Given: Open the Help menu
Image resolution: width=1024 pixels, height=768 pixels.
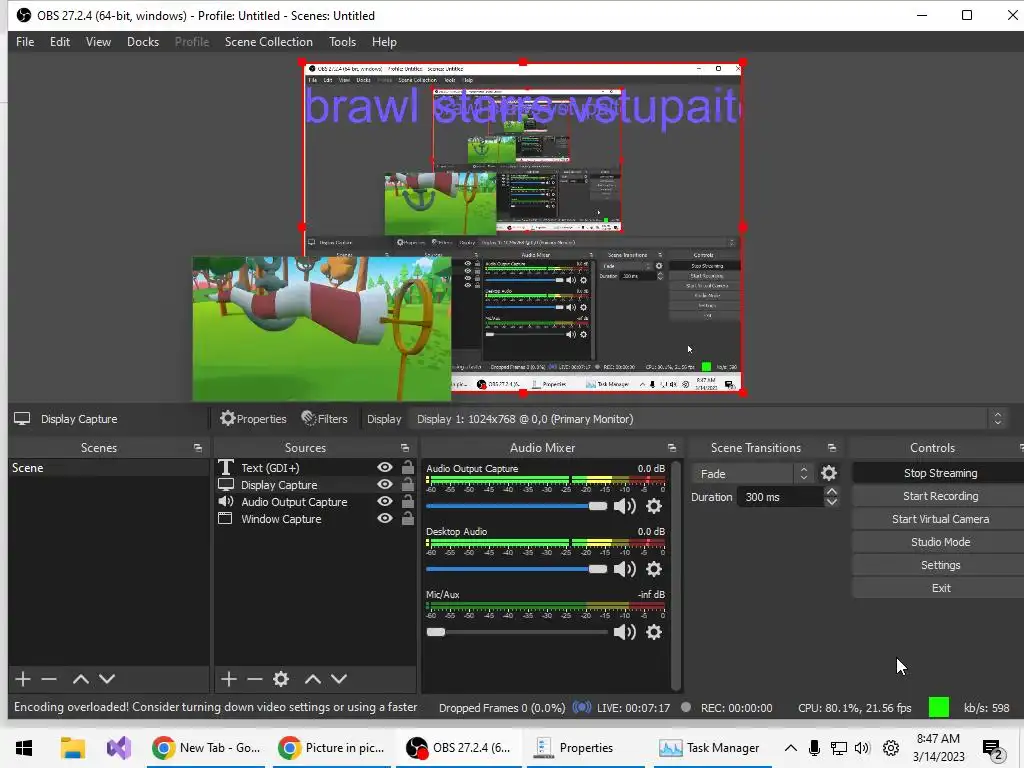Looking at the screenshot, I should pos(384,42).
